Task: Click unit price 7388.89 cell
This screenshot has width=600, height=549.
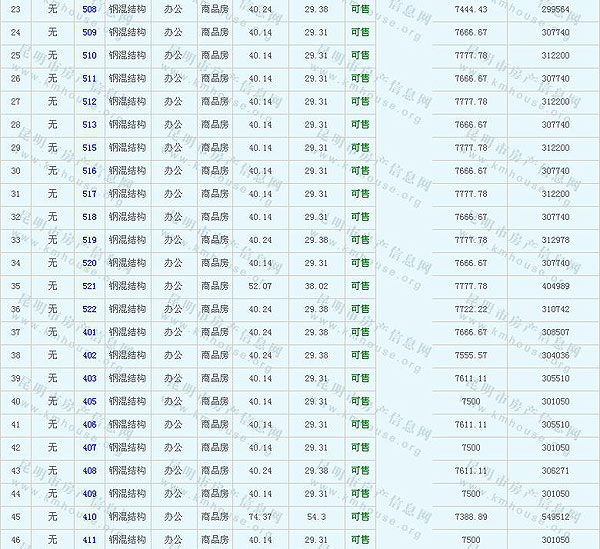Action: pyautogui.click(x=469, y=517)
